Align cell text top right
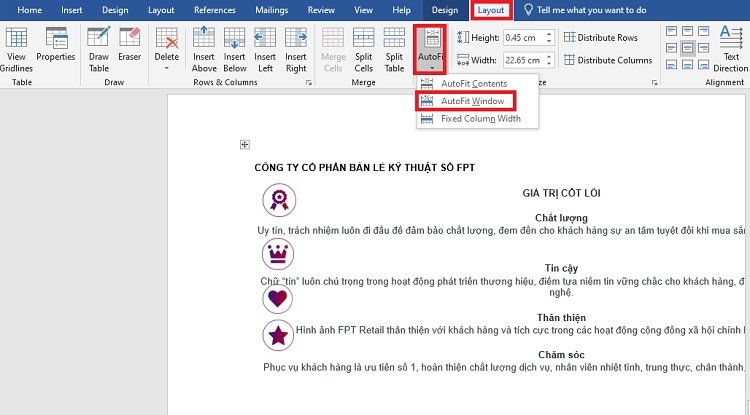The image size is (750, 415). [703, 32]
